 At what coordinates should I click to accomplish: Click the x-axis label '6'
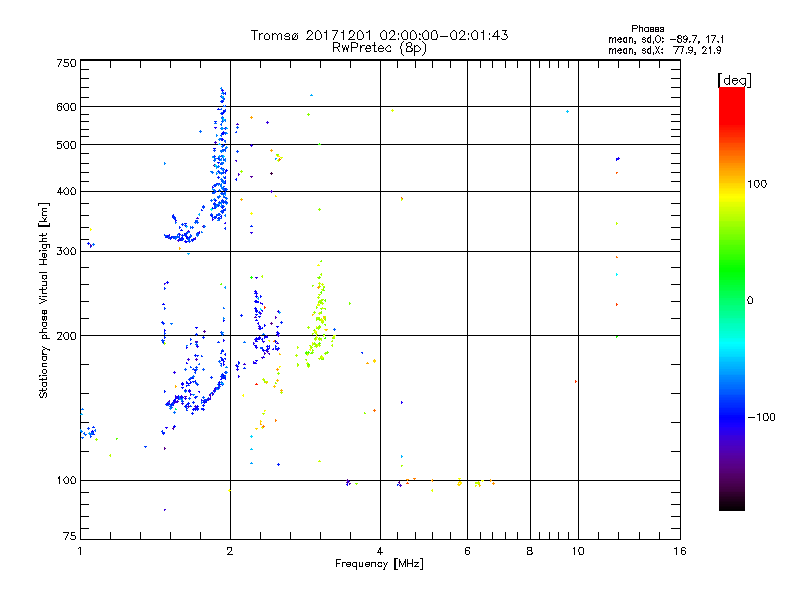467,551
